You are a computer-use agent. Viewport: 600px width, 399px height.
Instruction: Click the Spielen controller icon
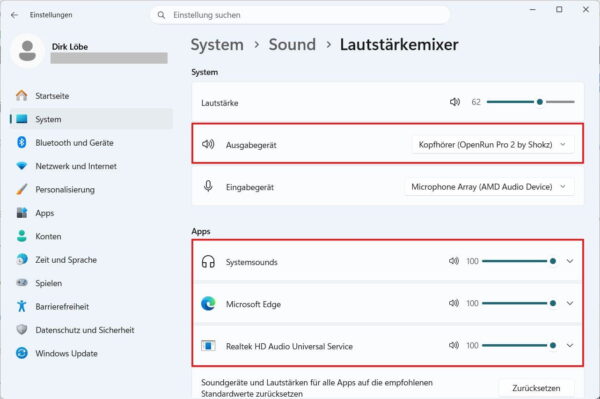pyautogui.click(x=22, y=283)
